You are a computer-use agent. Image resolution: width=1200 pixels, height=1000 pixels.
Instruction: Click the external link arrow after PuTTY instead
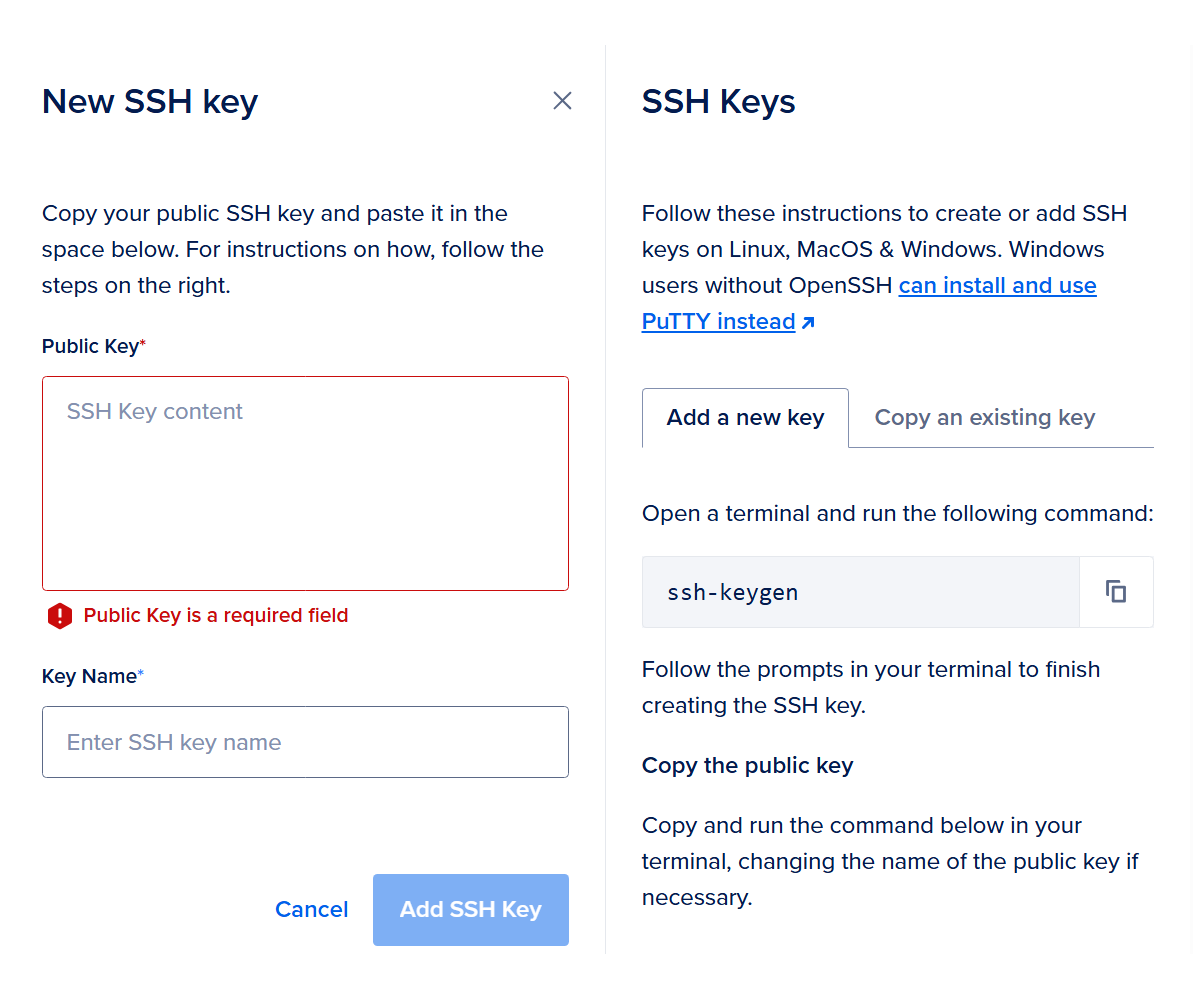[x=808, y=323]
